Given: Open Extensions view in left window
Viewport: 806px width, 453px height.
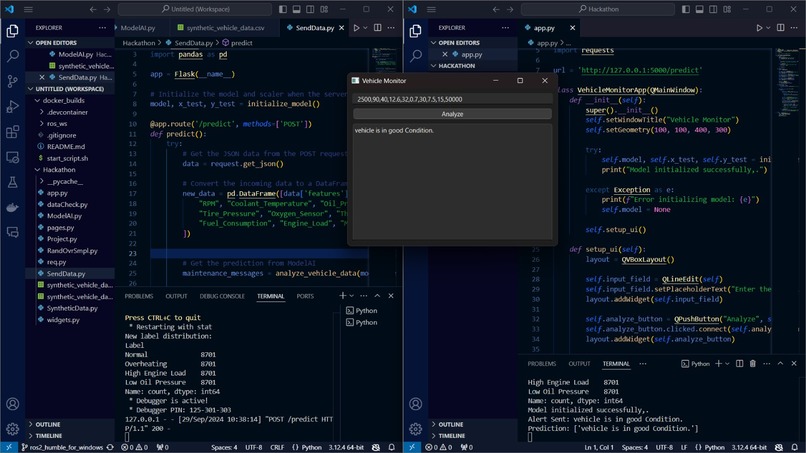Looking at the screenshot, I should [13, 132].
